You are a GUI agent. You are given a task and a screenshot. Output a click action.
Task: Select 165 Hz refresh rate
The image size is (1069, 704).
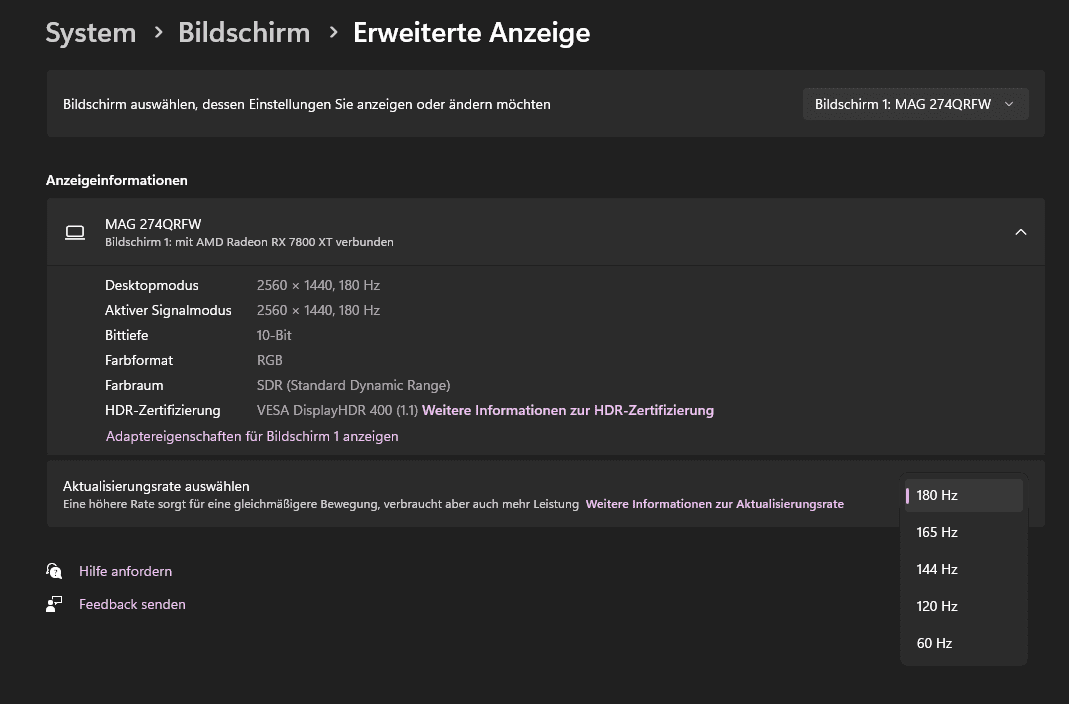click(963, 532)
